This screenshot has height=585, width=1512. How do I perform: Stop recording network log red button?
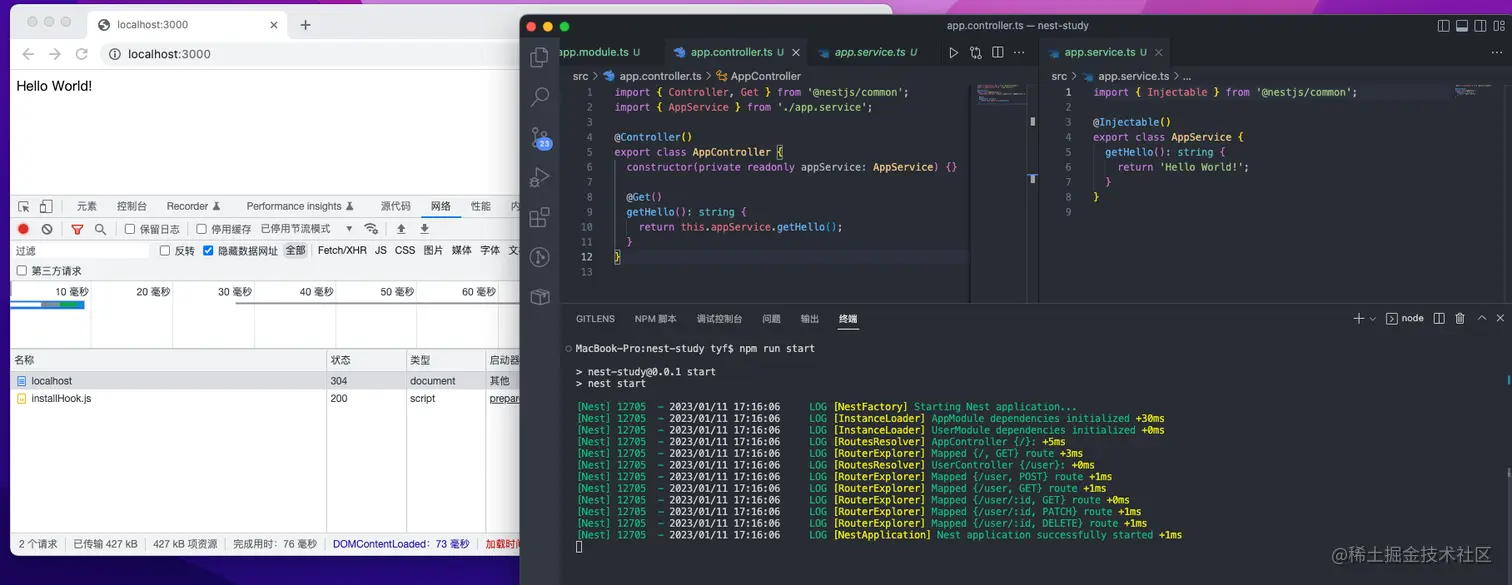24,229
